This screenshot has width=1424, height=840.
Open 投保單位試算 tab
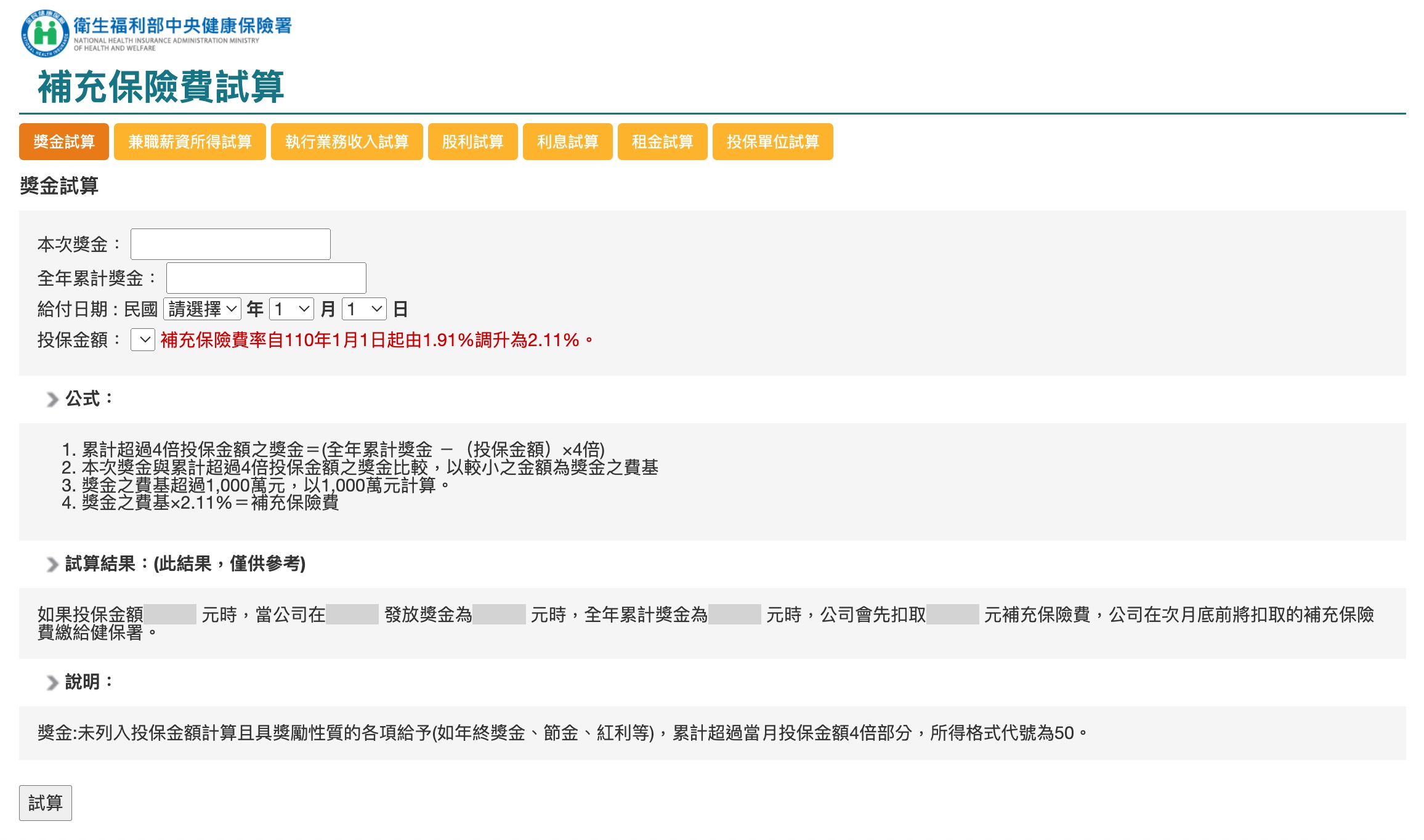point(772,142)
